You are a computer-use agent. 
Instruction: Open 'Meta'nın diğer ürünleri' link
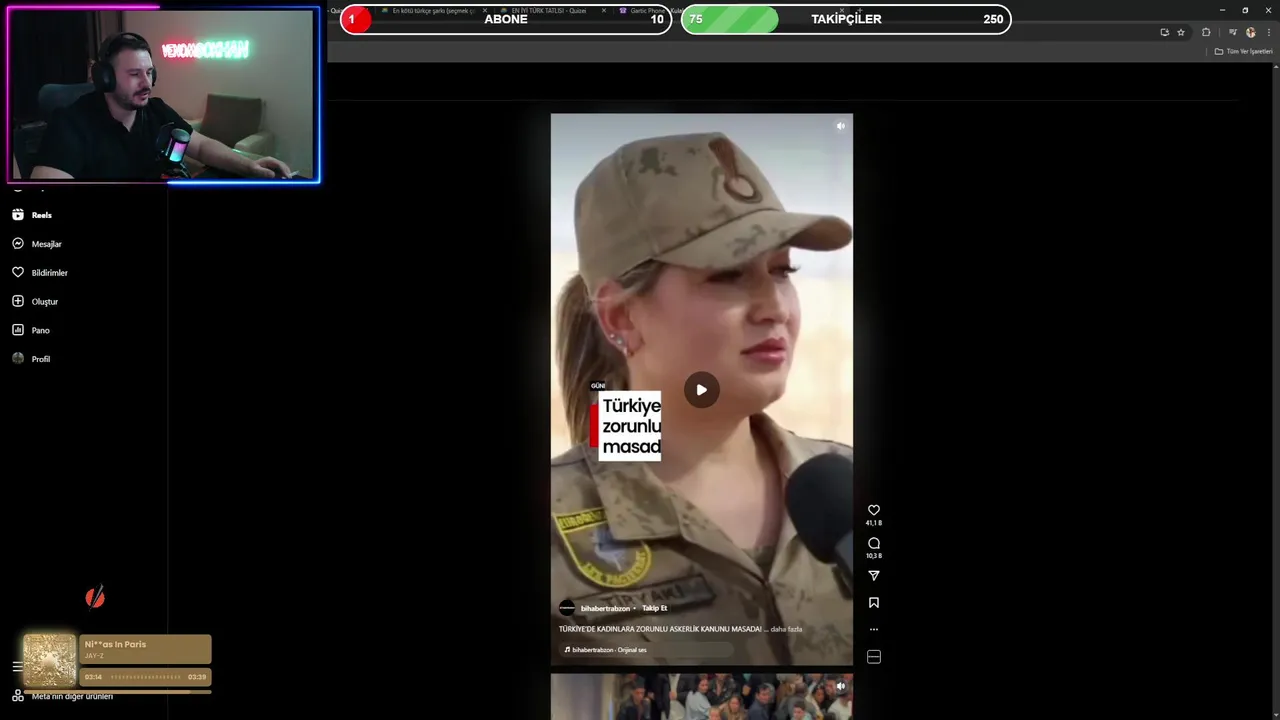(72, 696)
